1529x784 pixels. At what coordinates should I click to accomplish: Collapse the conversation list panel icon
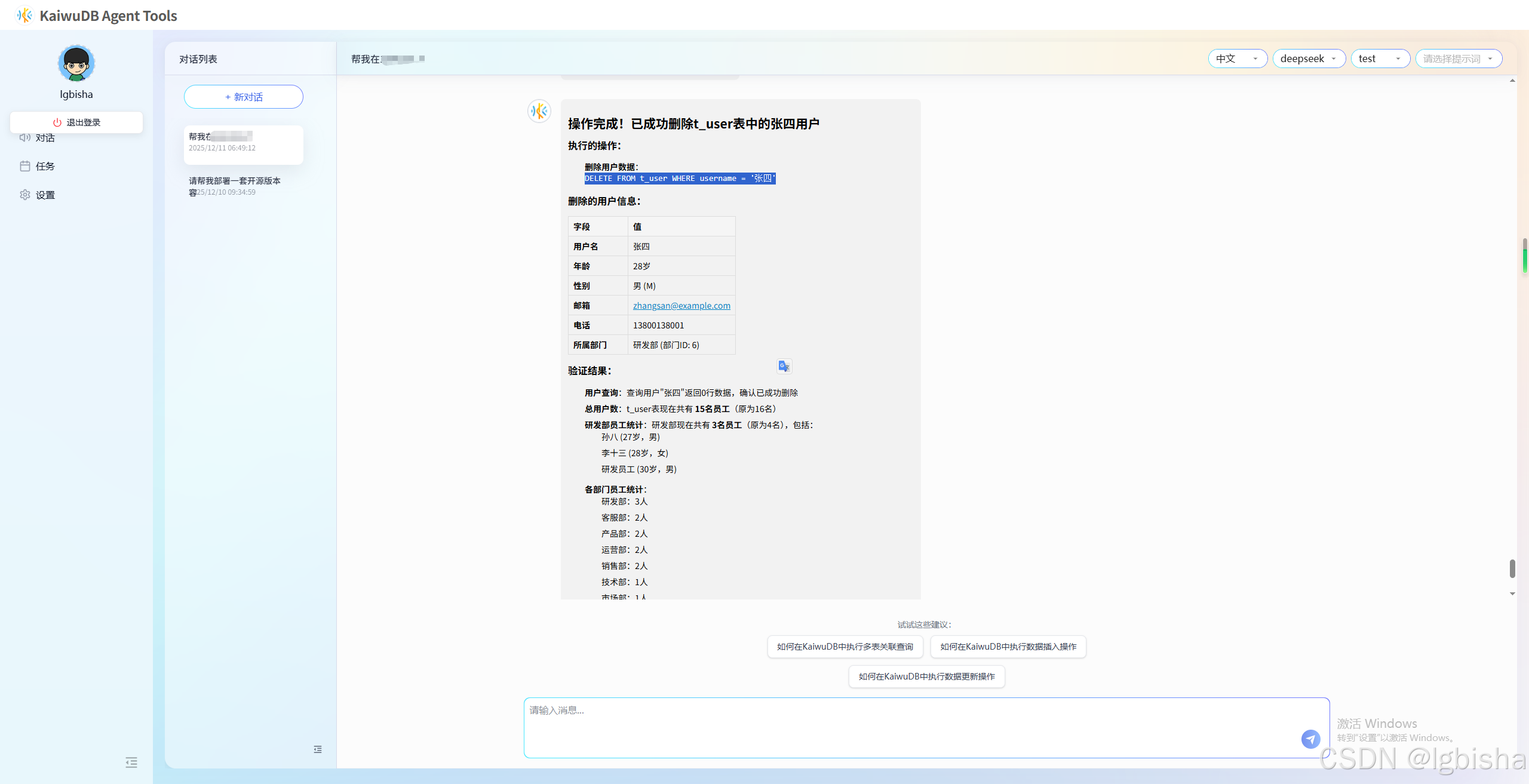click(318, 749)
